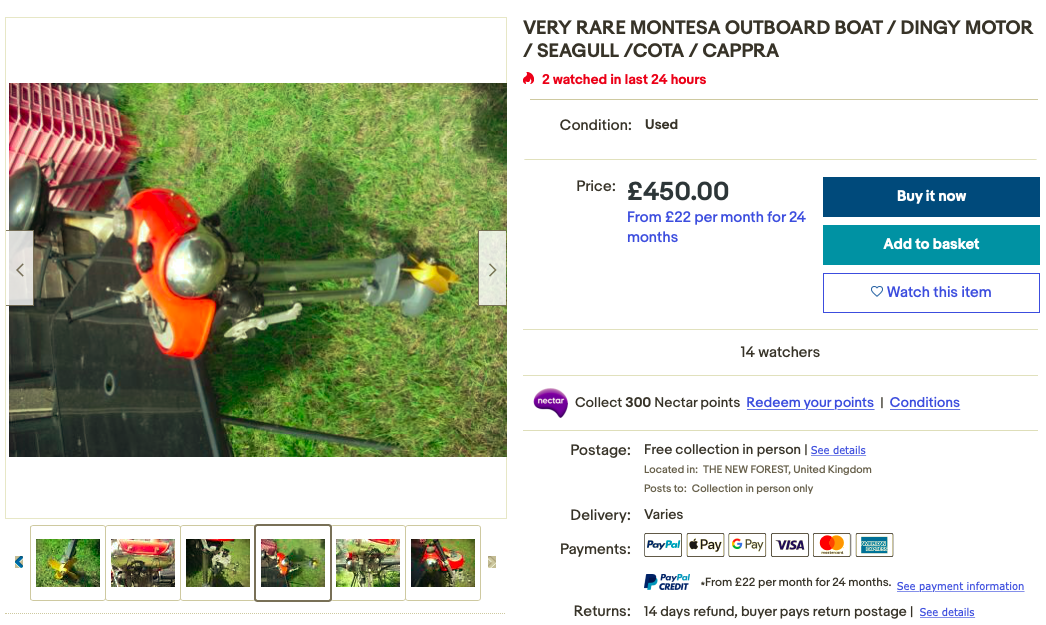Click the Nectar logo icon
The height and width of the screenshot is (625, 1046).
tap(550, 402)
